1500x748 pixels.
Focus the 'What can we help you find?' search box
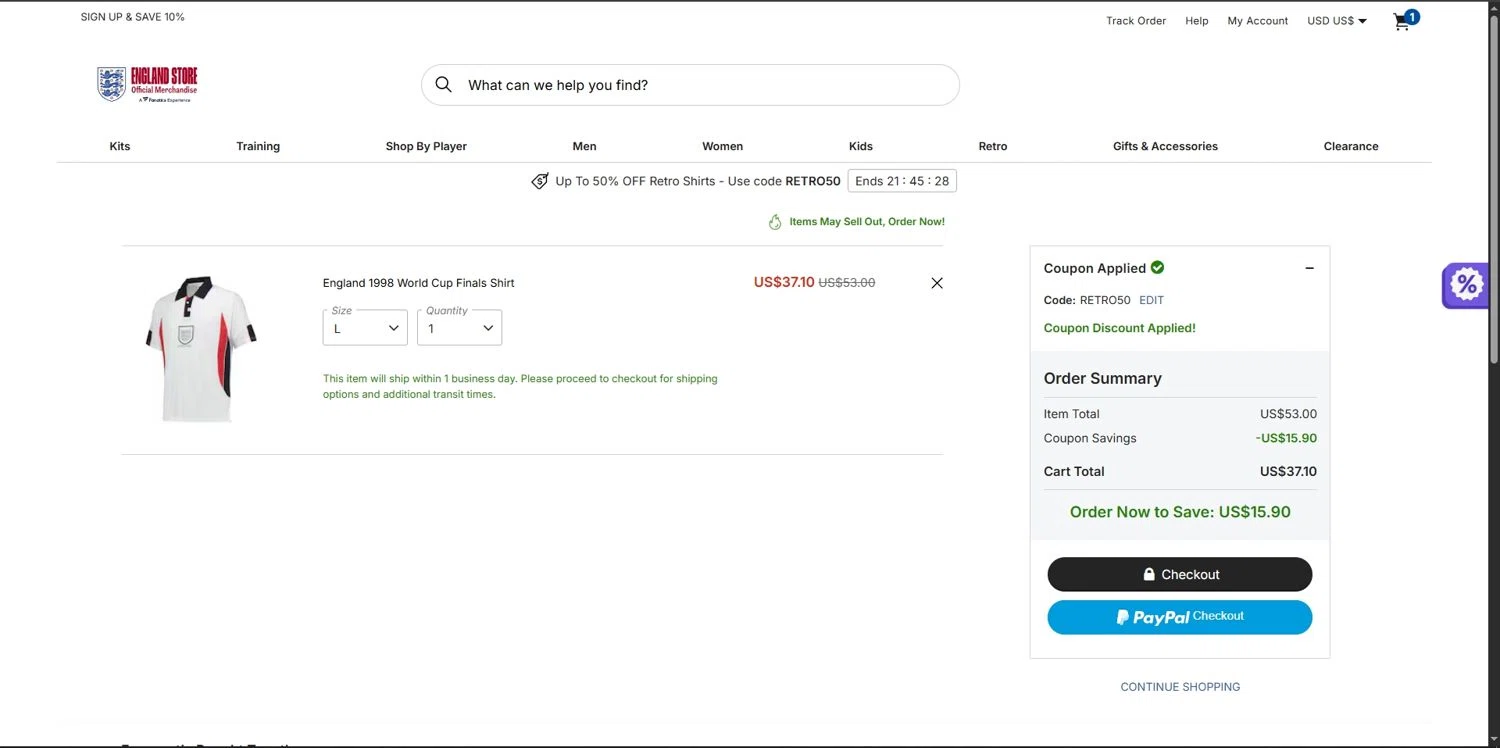(x=690, y=85)
